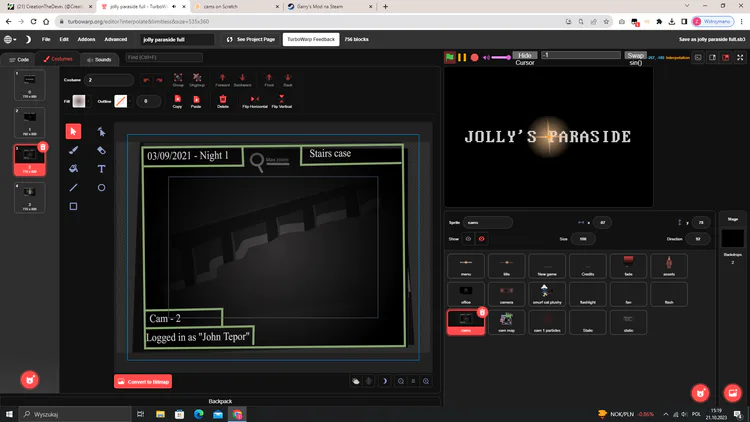Toggle the moon icon below the canvas
Screen dimensions: 750x422
(x=385, y=381)
